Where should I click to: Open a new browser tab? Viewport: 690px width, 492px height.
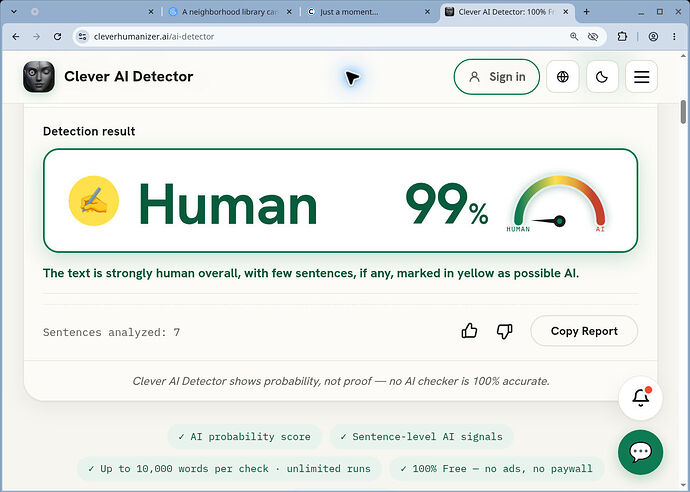pos(587,12)
